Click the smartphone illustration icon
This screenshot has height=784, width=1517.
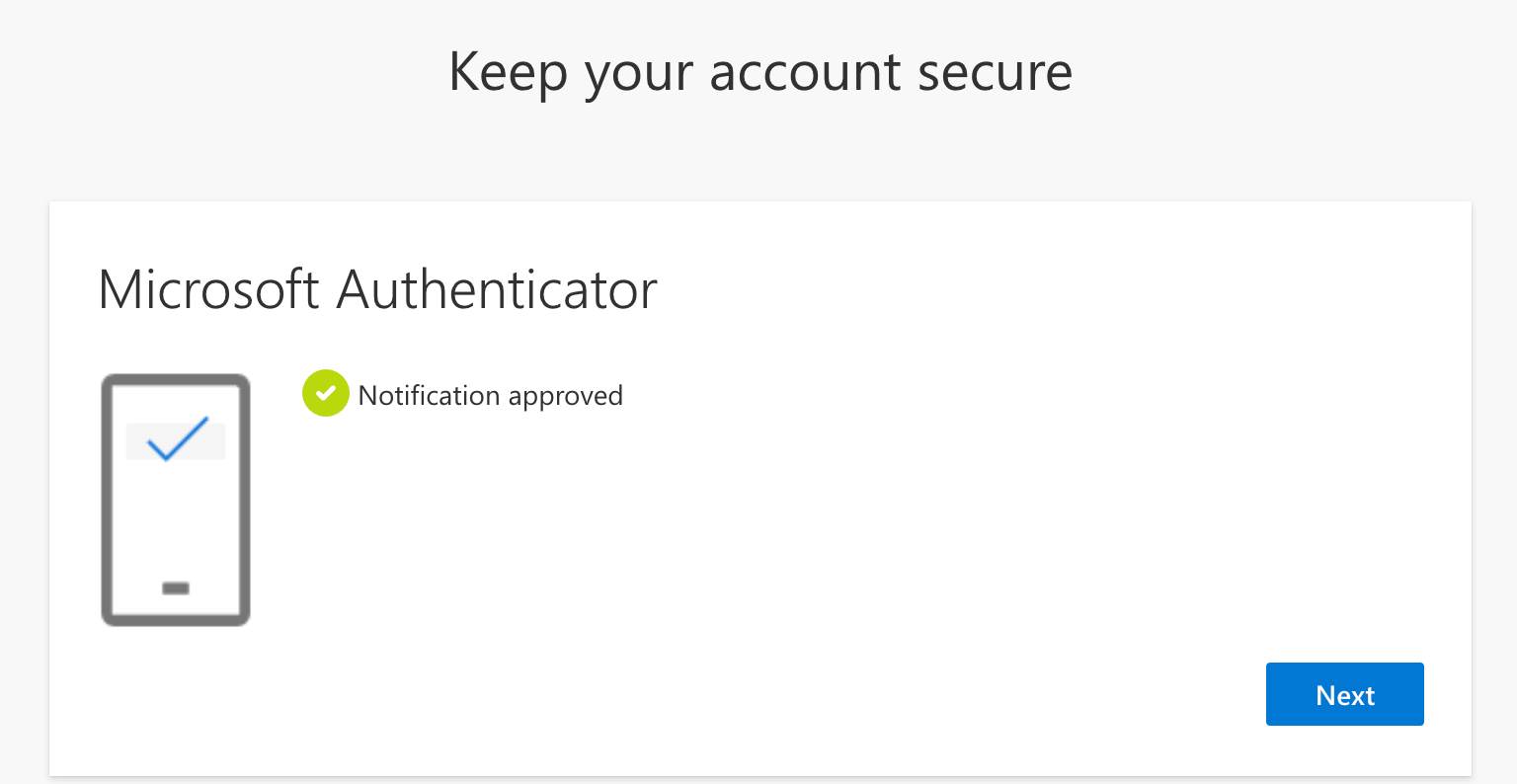tap(175, 499)
